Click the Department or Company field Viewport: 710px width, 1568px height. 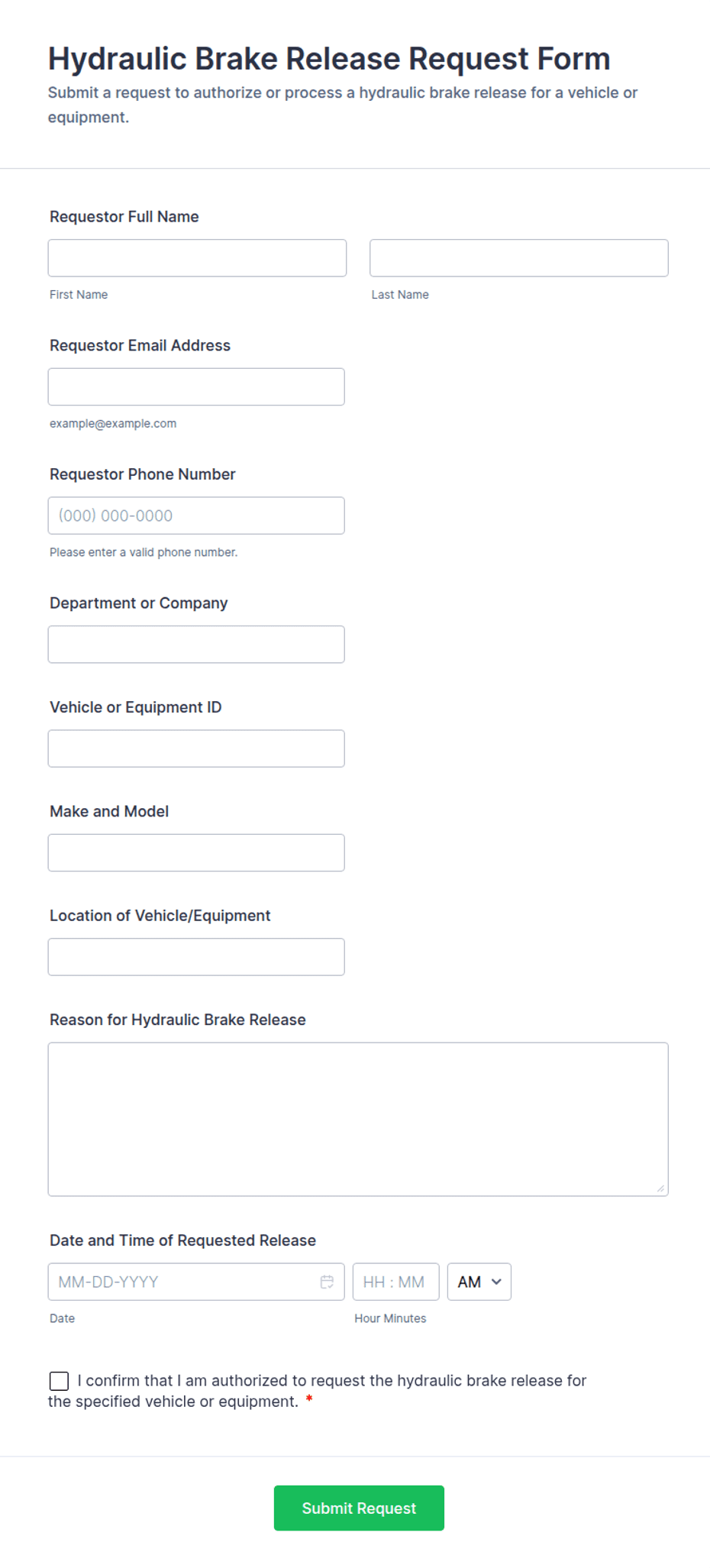pos(196,645)
